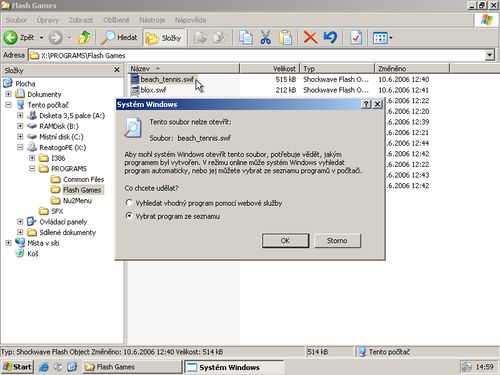
Task: Select Plocha in the folder tree
Action: 25,84
